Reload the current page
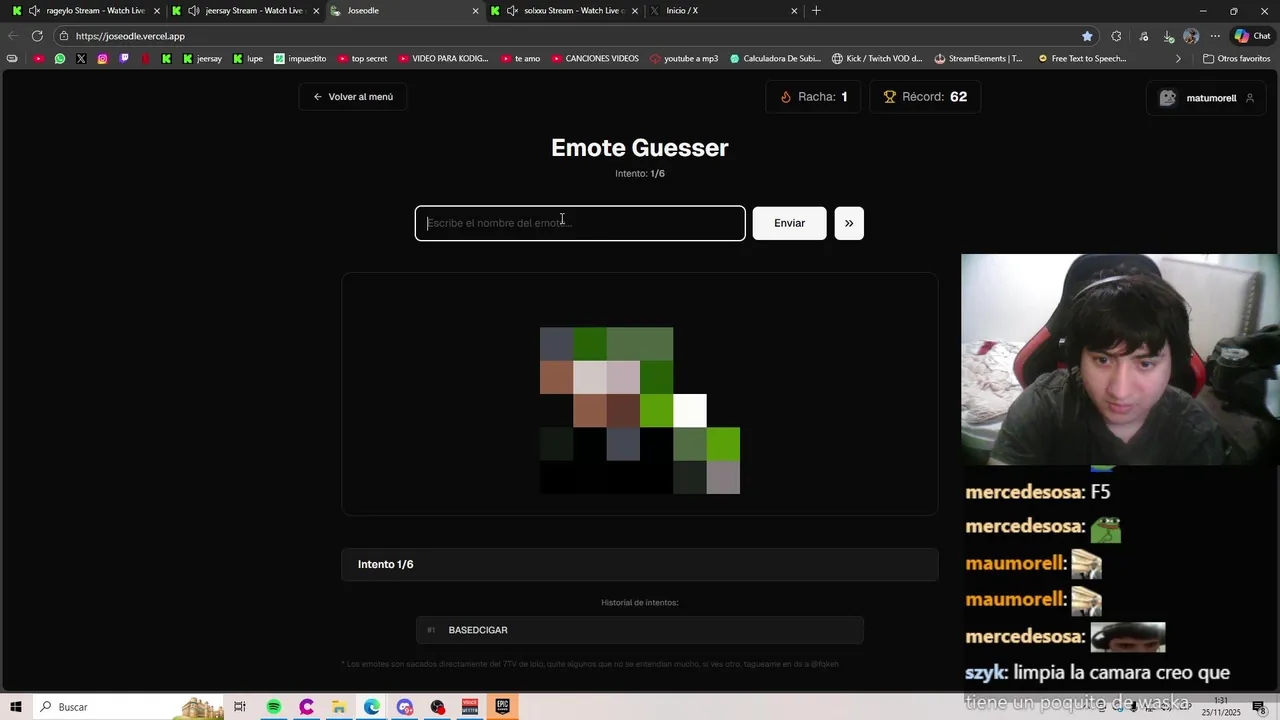1280x720 pixels. coord(37,36)
